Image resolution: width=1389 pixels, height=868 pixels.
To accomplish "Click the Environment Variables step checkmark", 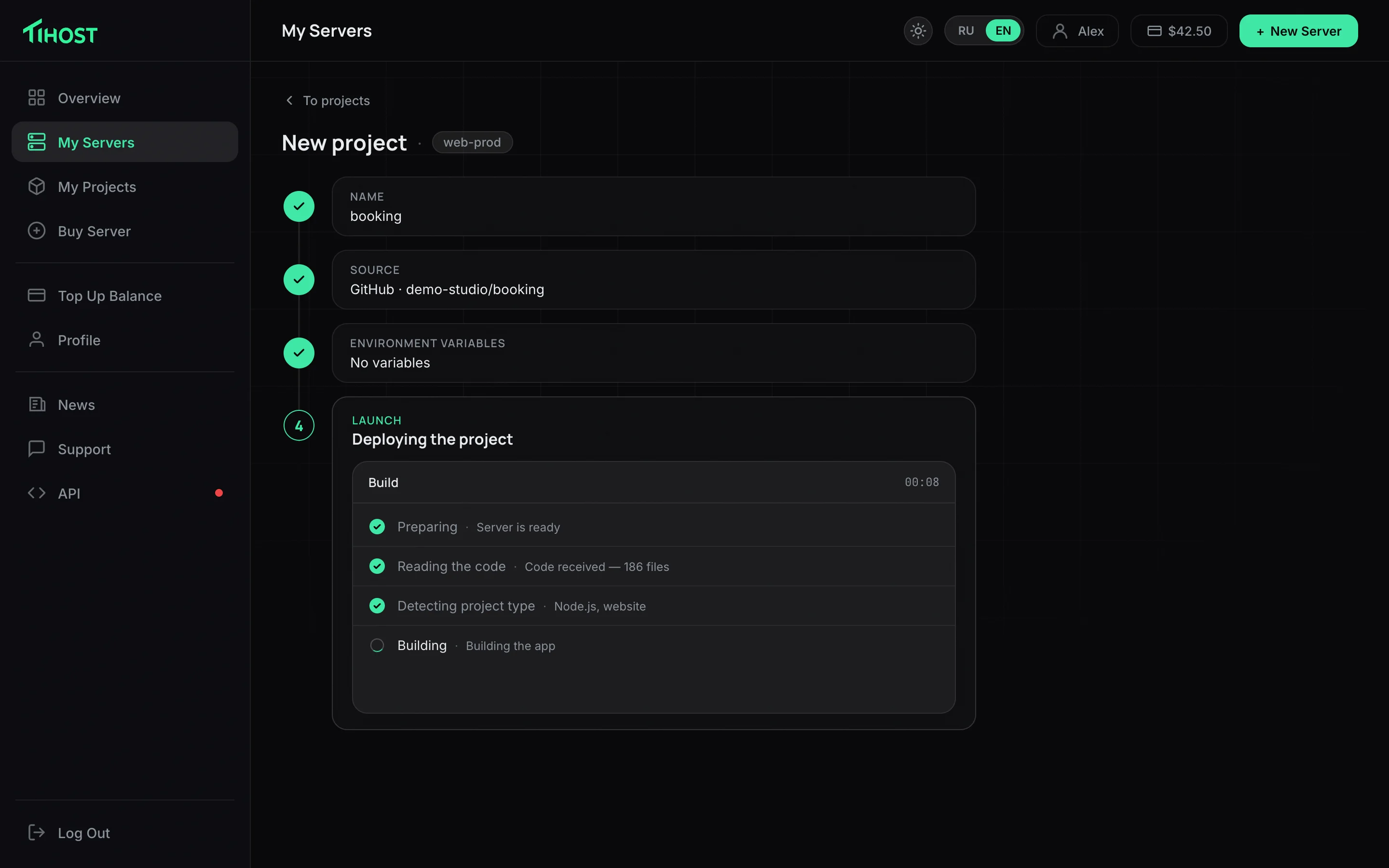I will coord(299,353).
